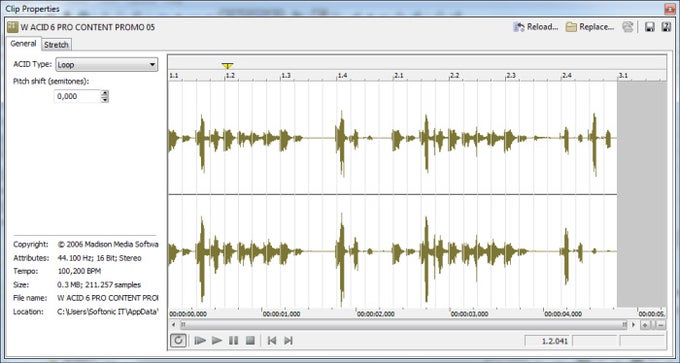
Task: Click the empty selection length field
Action: coord(642,341)
